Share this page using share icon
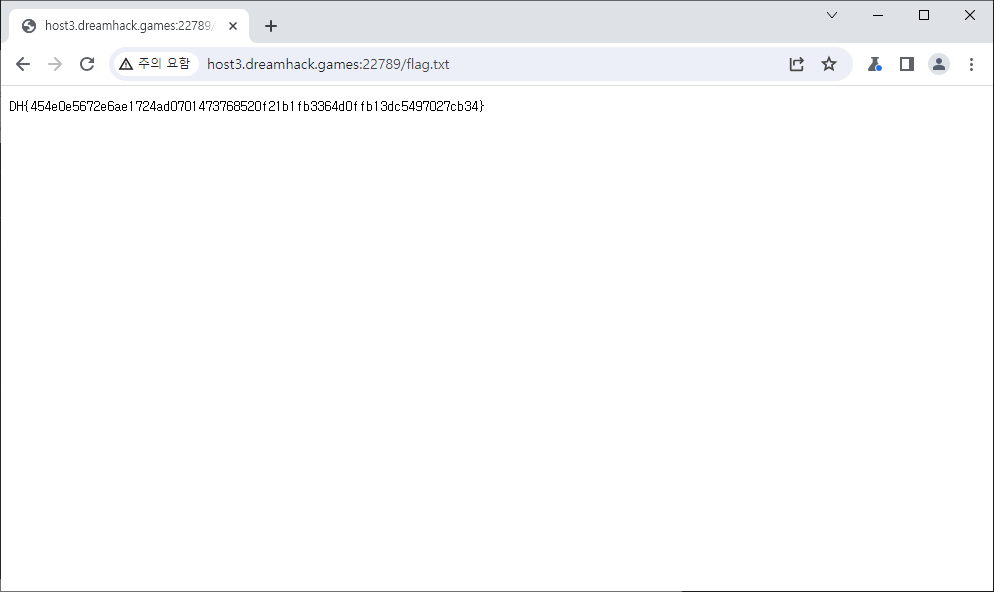The width and height of the screenshot is (994, 592). coord(796,64)
